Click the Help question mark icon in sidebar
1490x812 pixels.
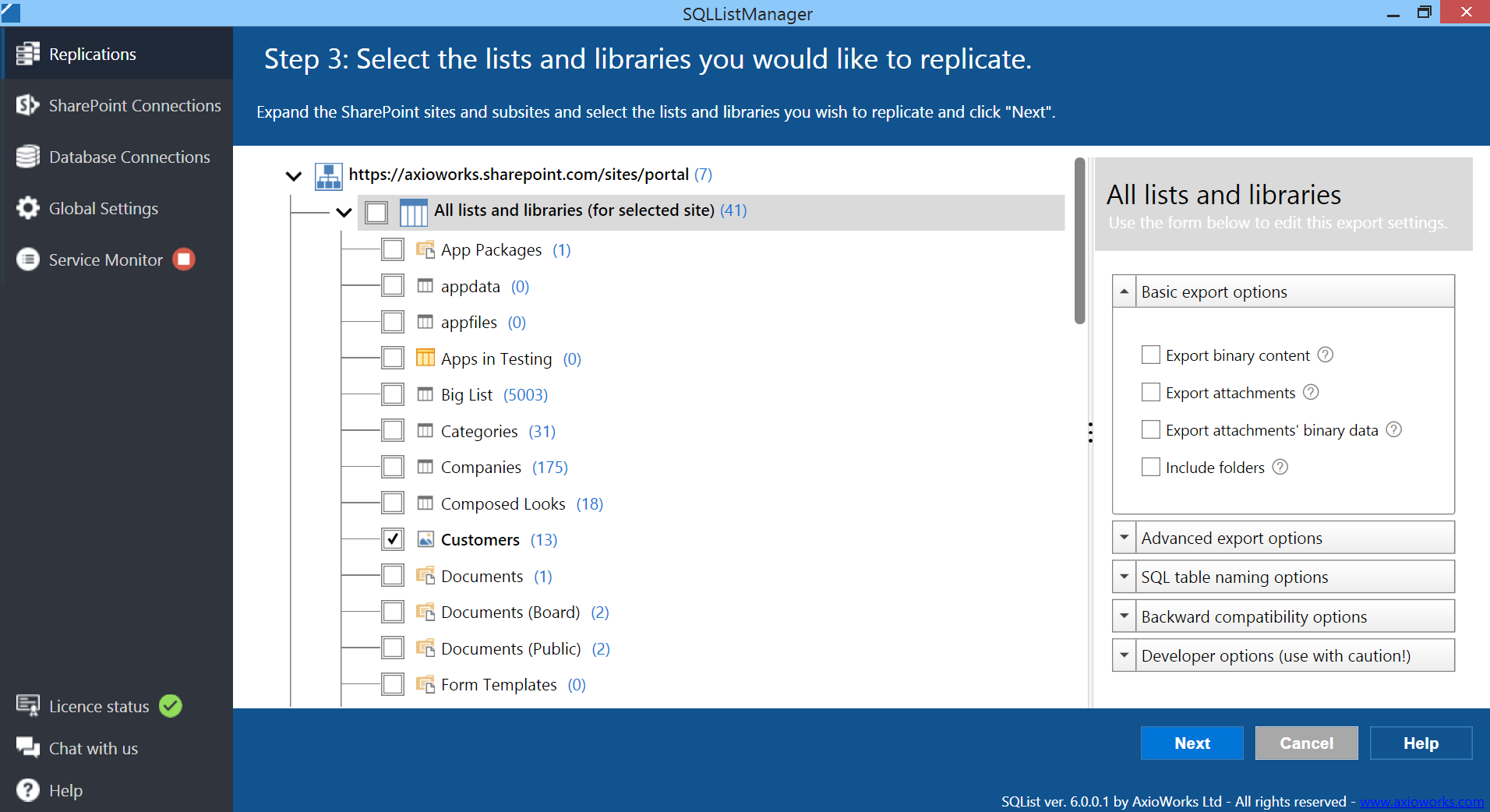(x=28, y=790)
